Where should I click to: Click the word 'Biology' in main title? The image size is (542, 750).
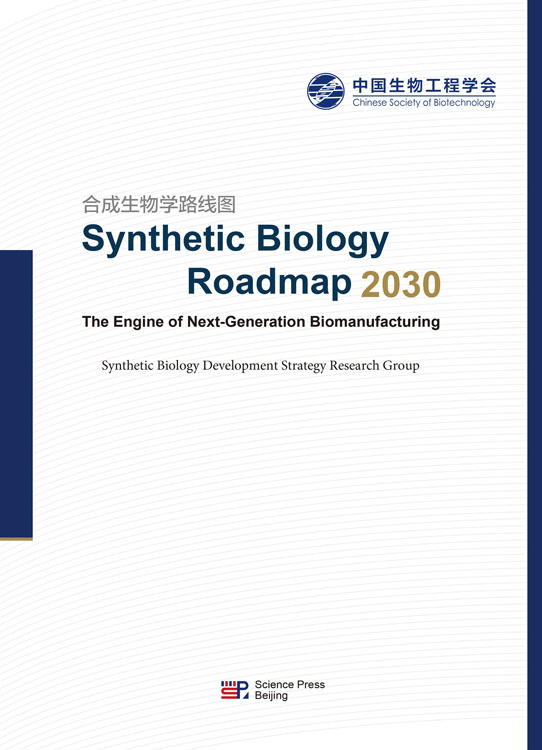tap(322, 240)
